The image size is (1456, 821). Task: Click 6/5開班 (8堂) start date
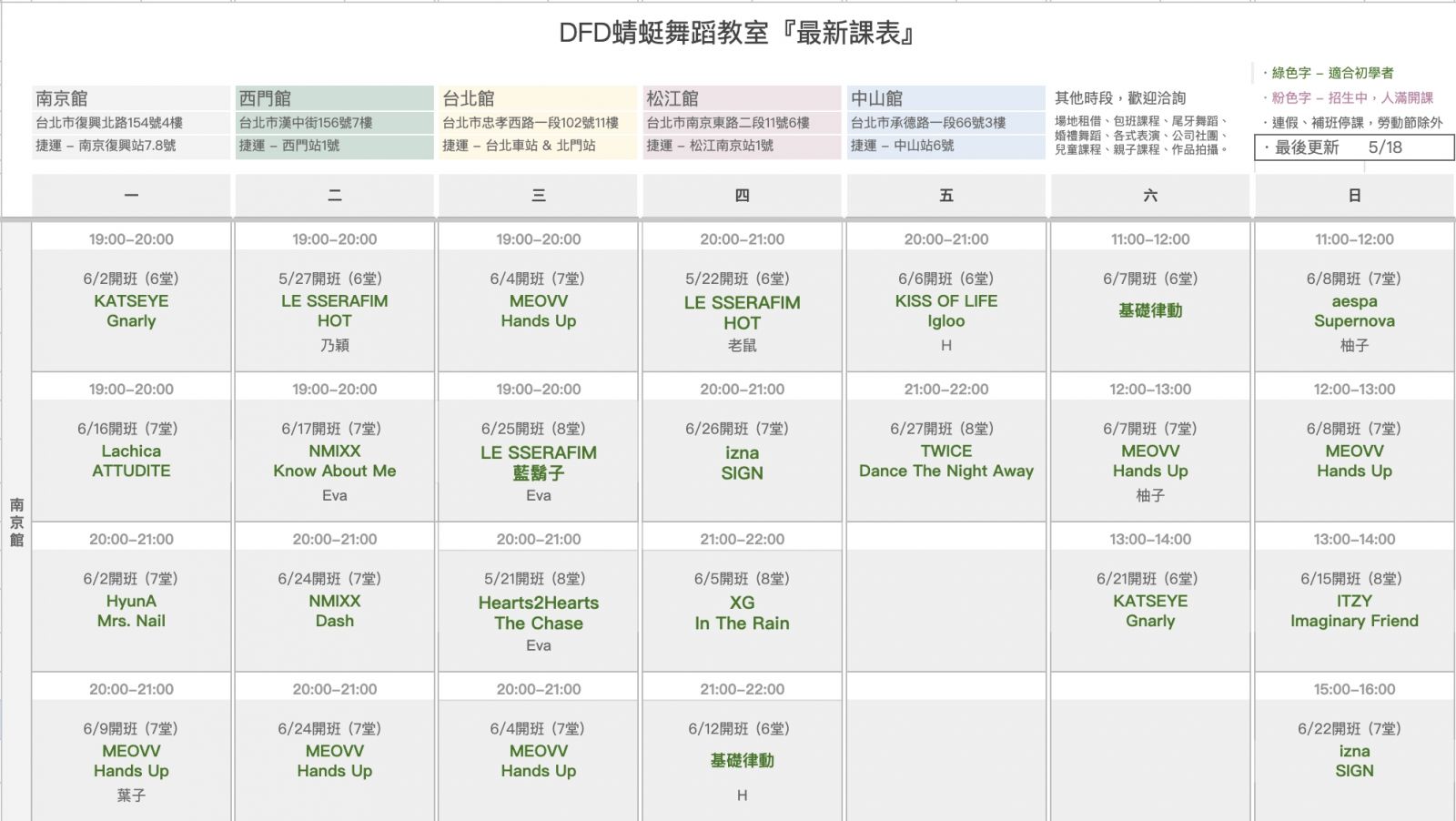coord(742,579)
